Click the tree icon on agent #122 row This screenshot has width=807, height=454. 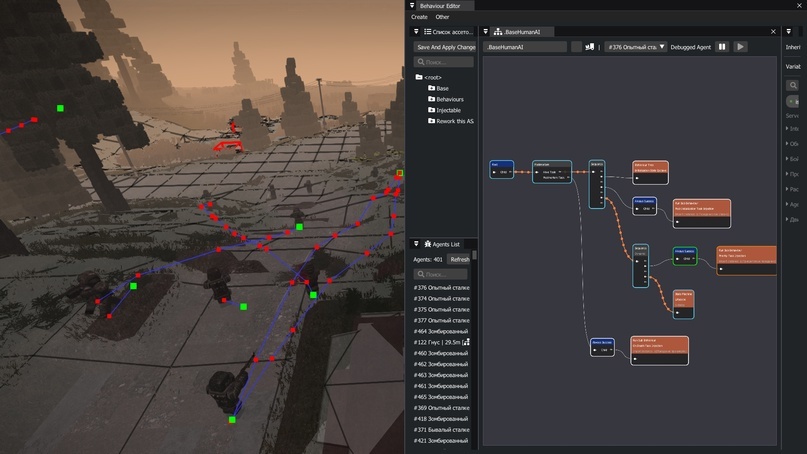[466, 342]
